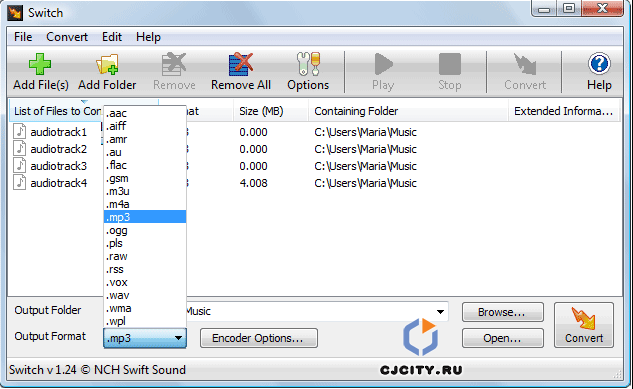Minimize the Switch window
633x389 pixels.
click(545, 8)
